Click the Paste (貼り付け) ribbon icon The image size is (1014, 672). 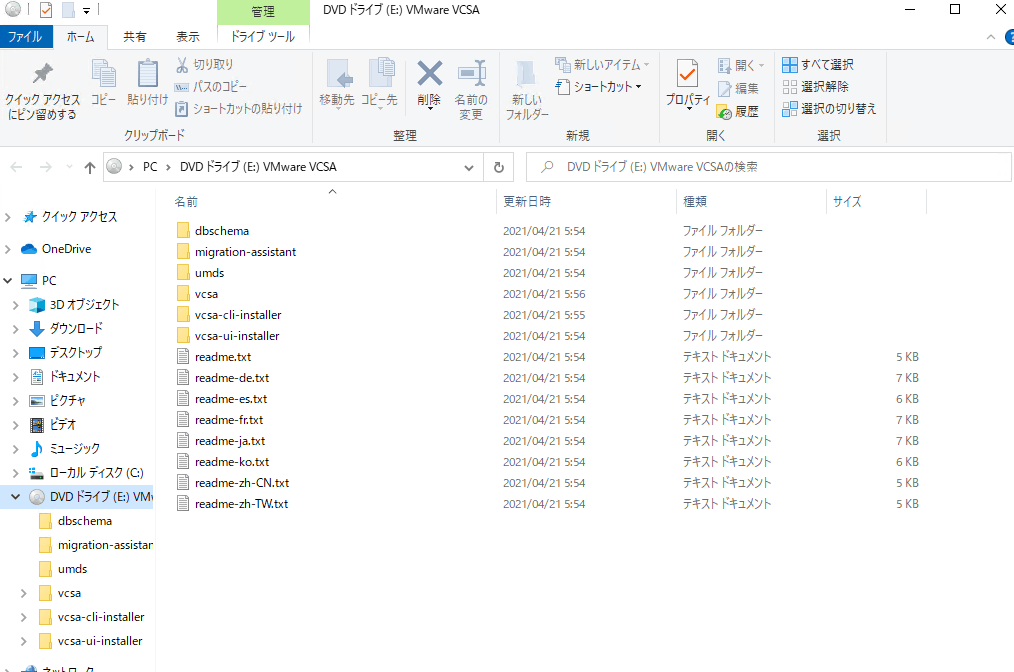(147, 73)
